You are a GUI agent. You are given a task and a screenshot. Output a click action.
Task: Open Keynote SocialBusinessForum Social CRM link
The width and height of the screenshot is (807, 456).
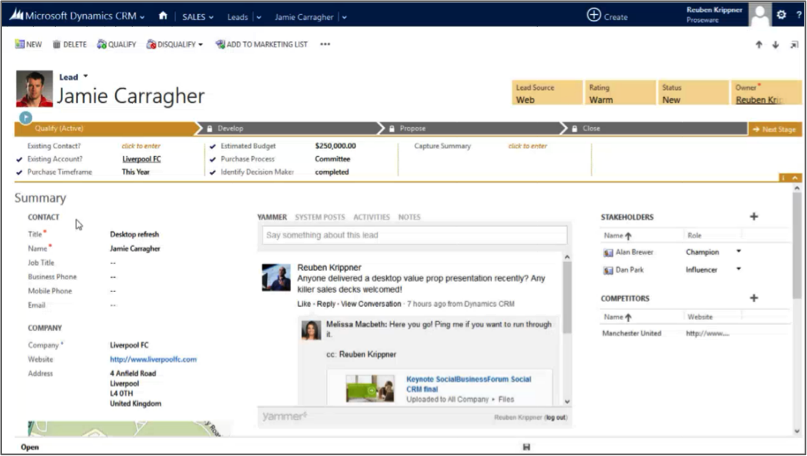pos(468,384)
